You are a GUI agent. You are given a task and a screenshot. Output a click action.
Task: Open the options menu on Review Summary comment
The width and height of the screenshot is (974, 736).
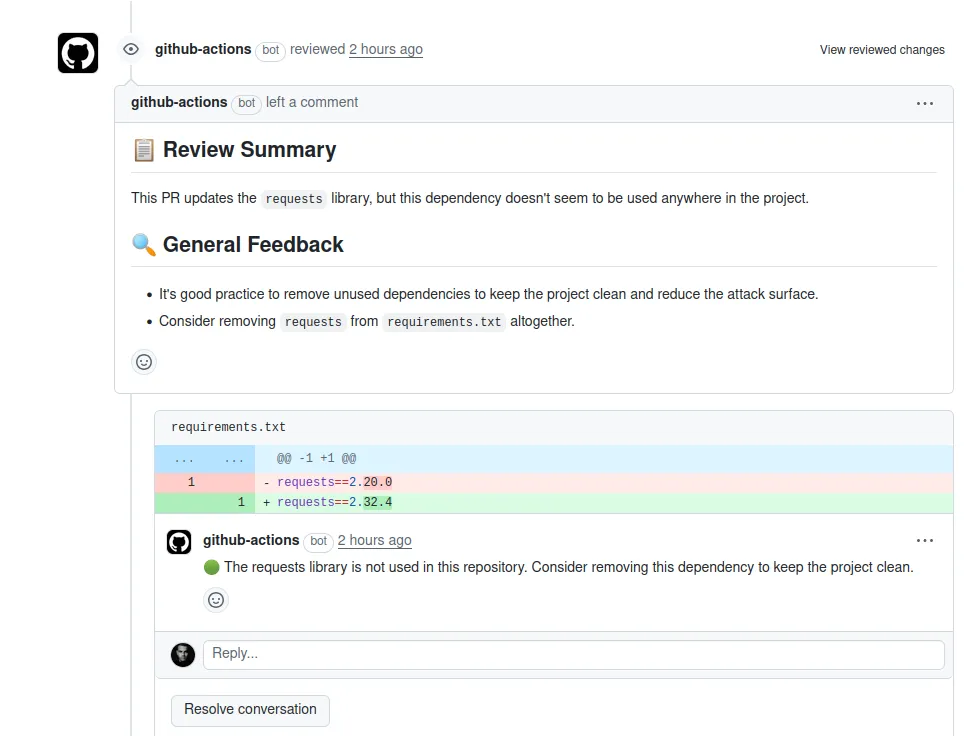924,104
